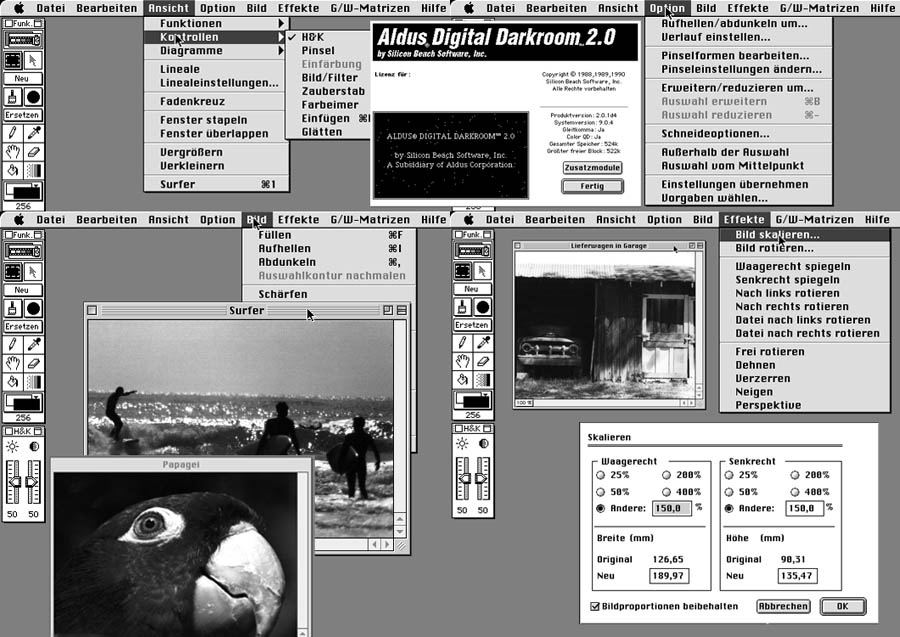Select Waagerecht 50% radio button
The height and width of the screenshot is (637, 900).
(600, 492)
